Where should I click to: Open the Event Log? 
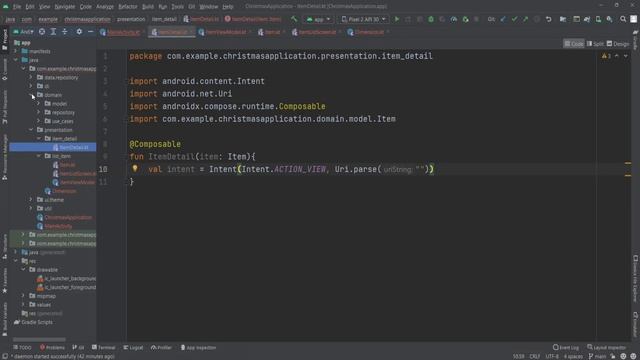click(x=566, y=347)
